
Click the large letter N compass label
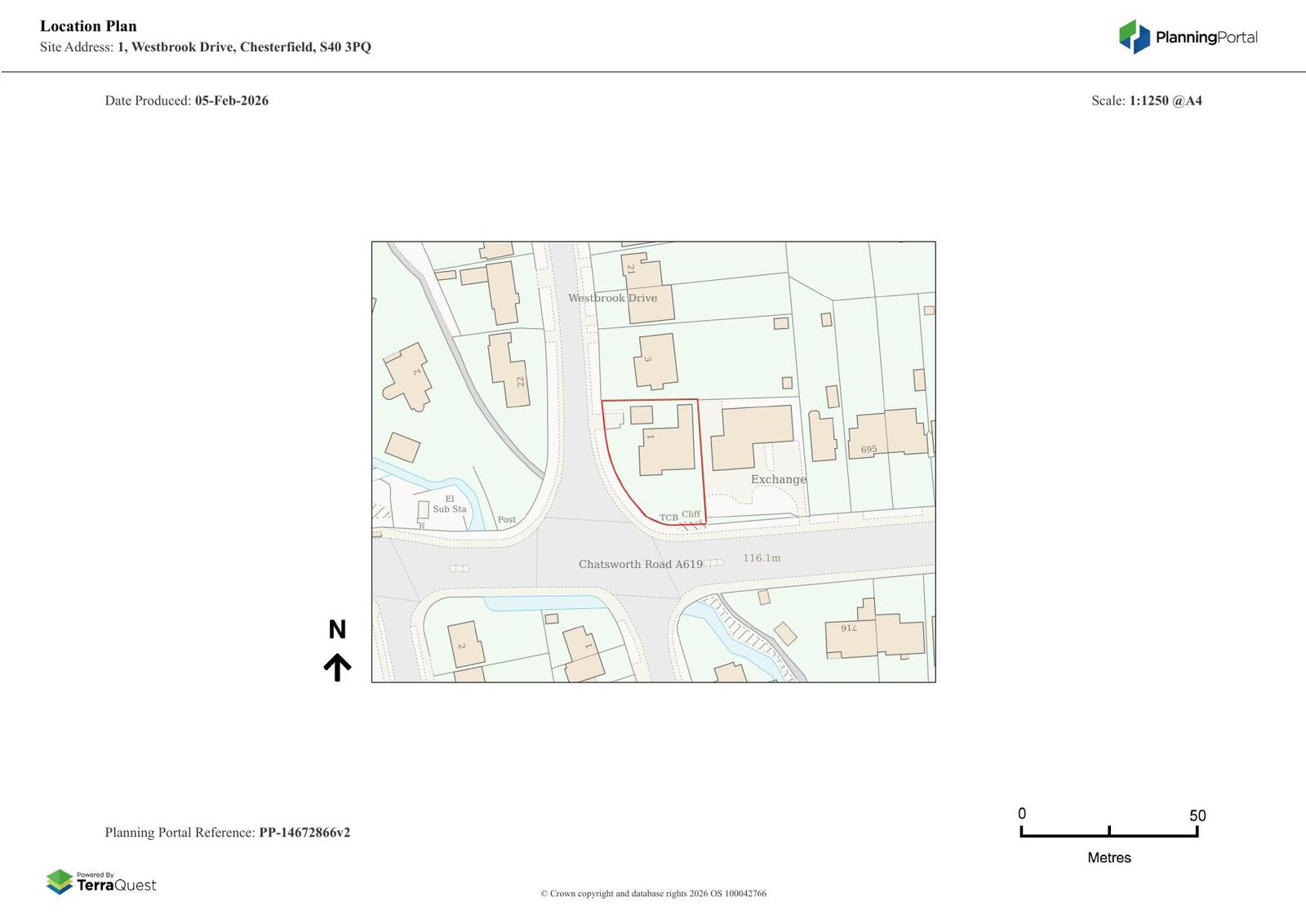337,629
